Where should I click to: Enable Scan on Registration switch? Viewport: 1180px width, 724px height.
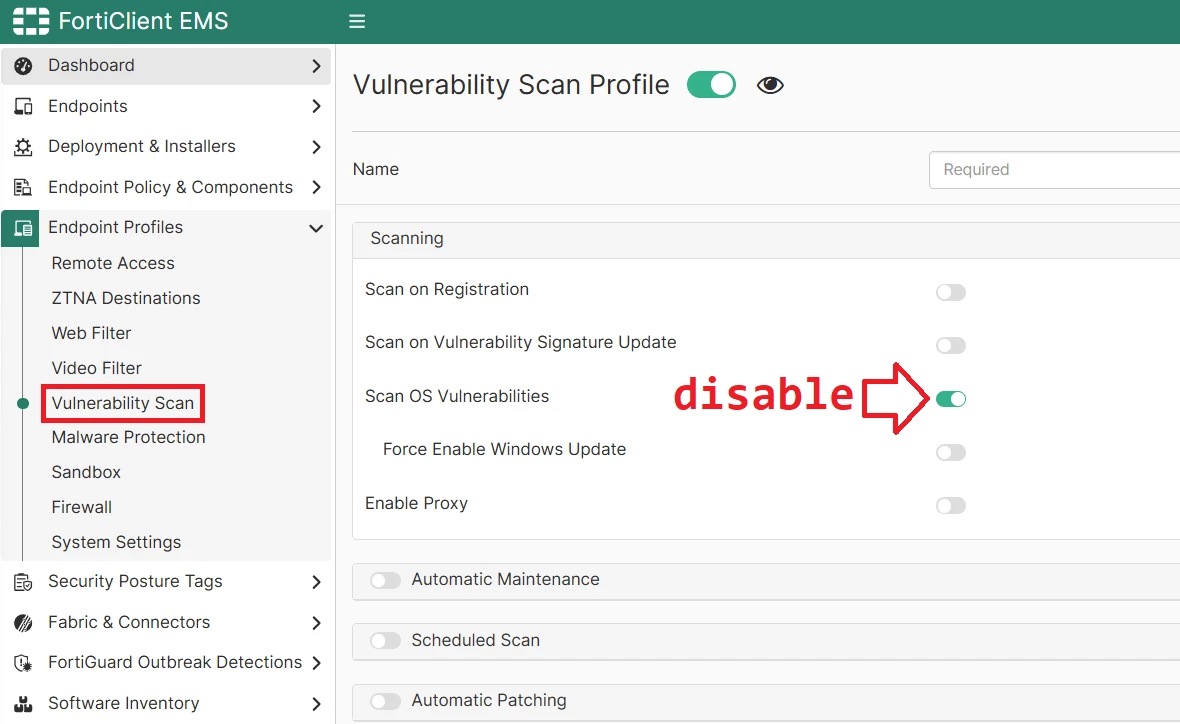click(950, 292)
